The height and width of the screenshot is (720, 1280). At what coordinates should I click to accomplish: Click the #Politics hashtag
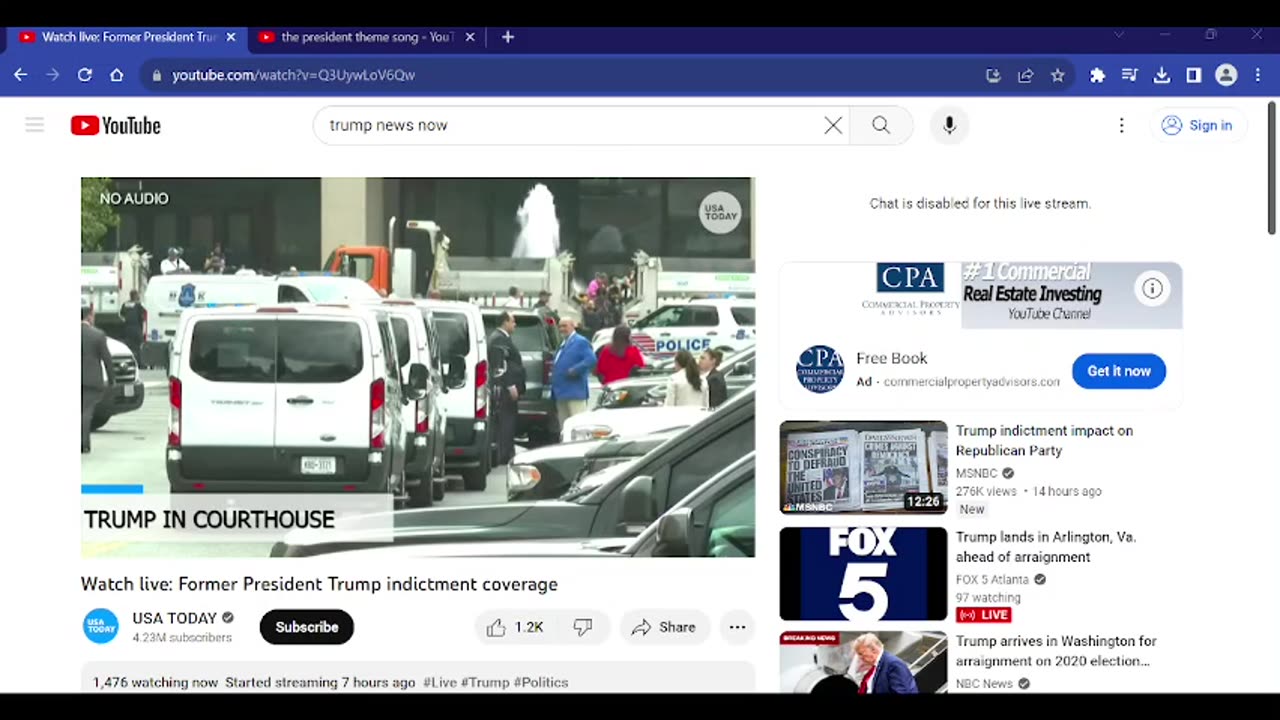(541, 682)
